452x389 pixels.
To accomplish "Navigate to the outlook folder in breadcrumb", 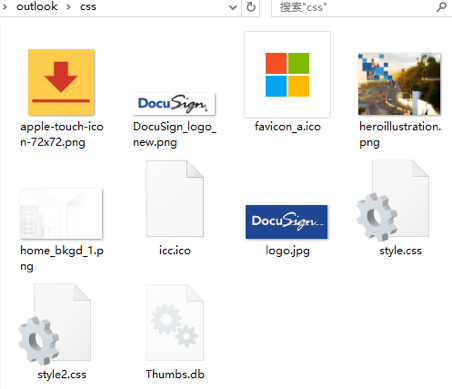I will (x=37, y=6).
